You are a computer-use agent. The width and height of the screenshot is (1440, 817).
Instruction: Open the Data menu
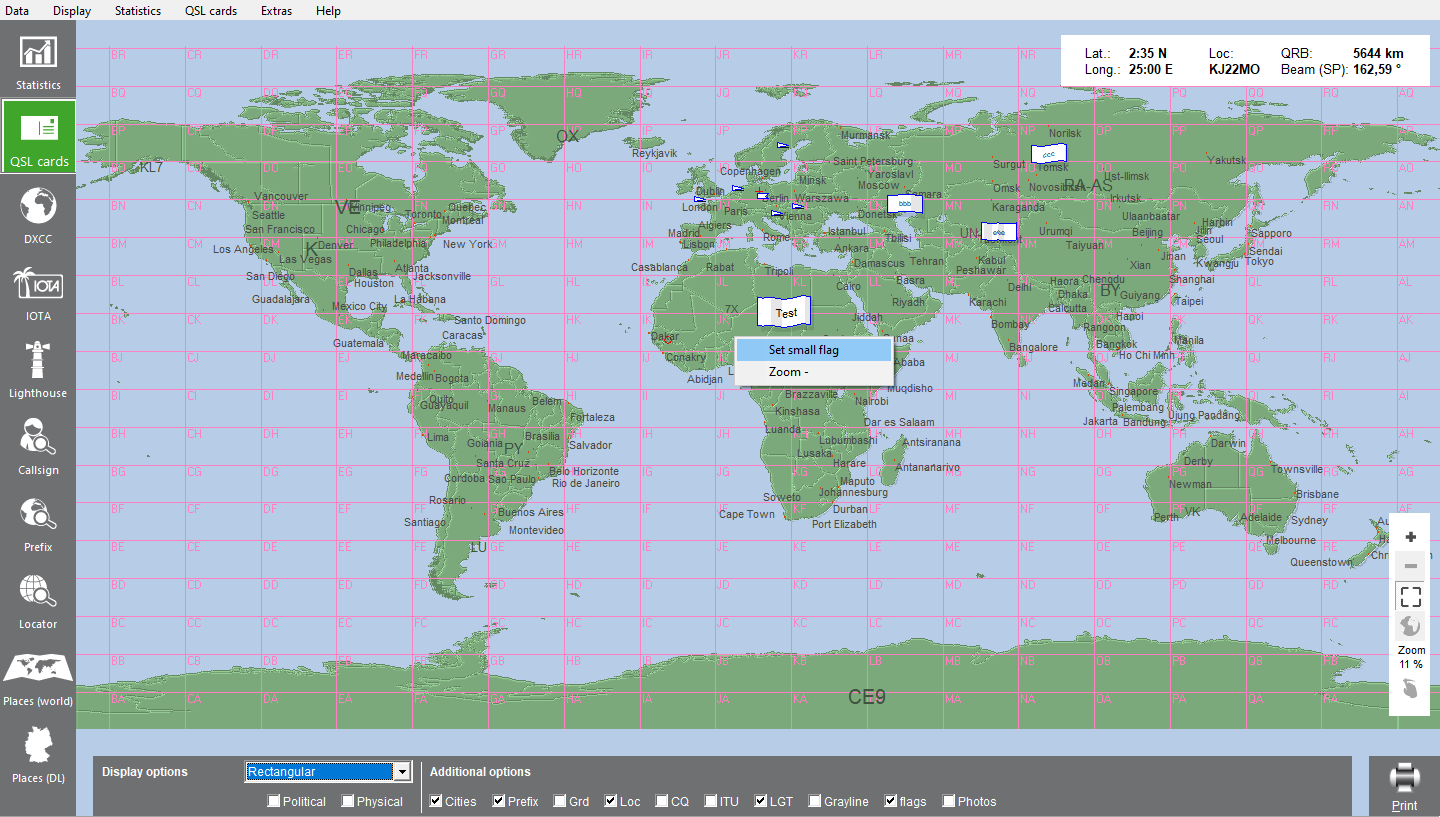tap(17, 11)
